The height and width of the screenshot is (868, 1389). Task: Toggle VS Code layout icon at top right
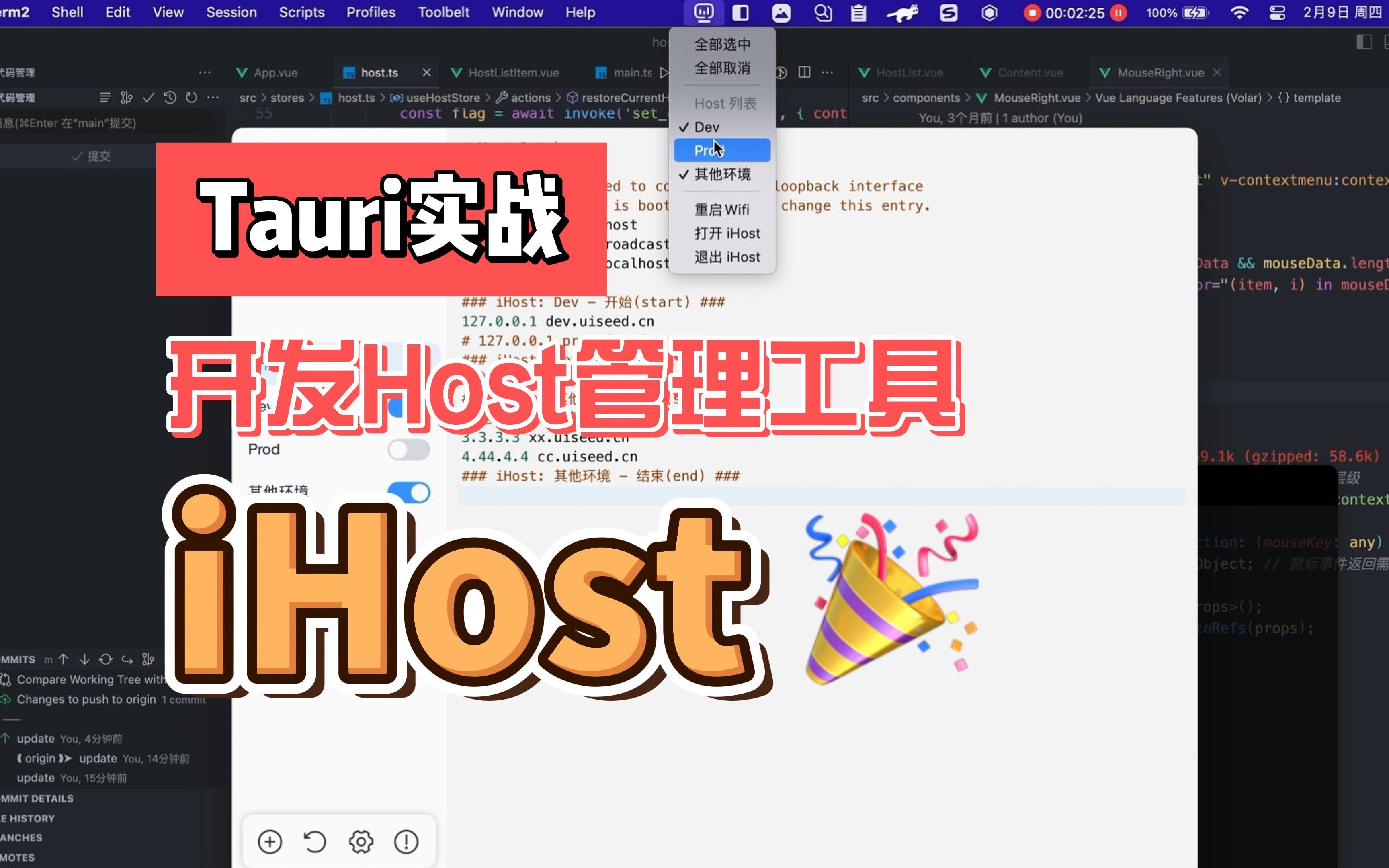point(1364,42)
